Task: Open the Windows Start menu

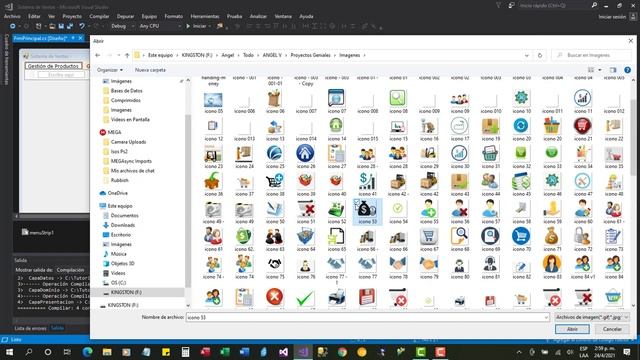Action: [x=9, y=351]
